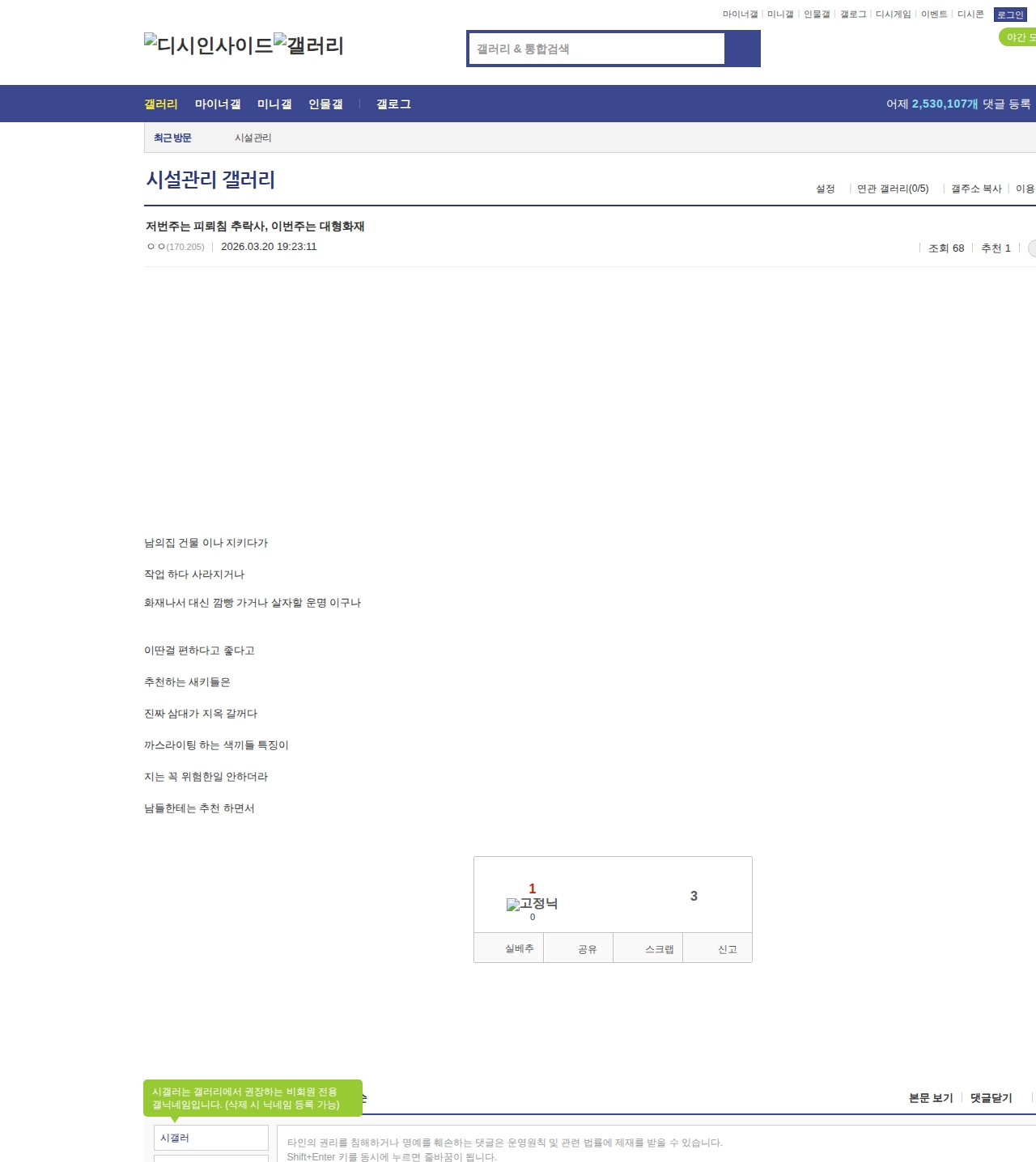
Task: Select 인물갤 in the blue navigation bar
Action: click(325, 104)
